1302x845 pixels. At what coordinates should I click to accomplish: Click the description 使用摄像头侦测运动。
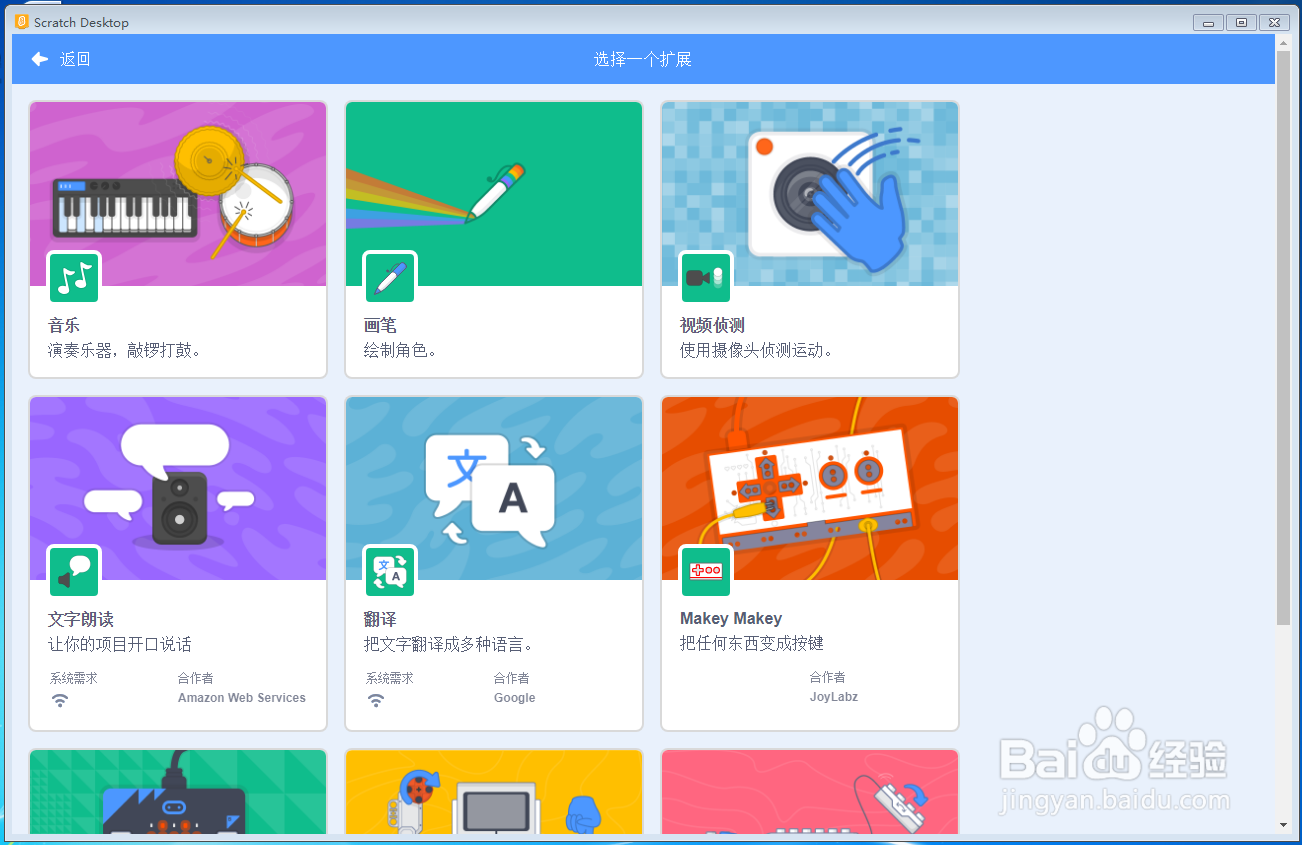click(757, 350)
